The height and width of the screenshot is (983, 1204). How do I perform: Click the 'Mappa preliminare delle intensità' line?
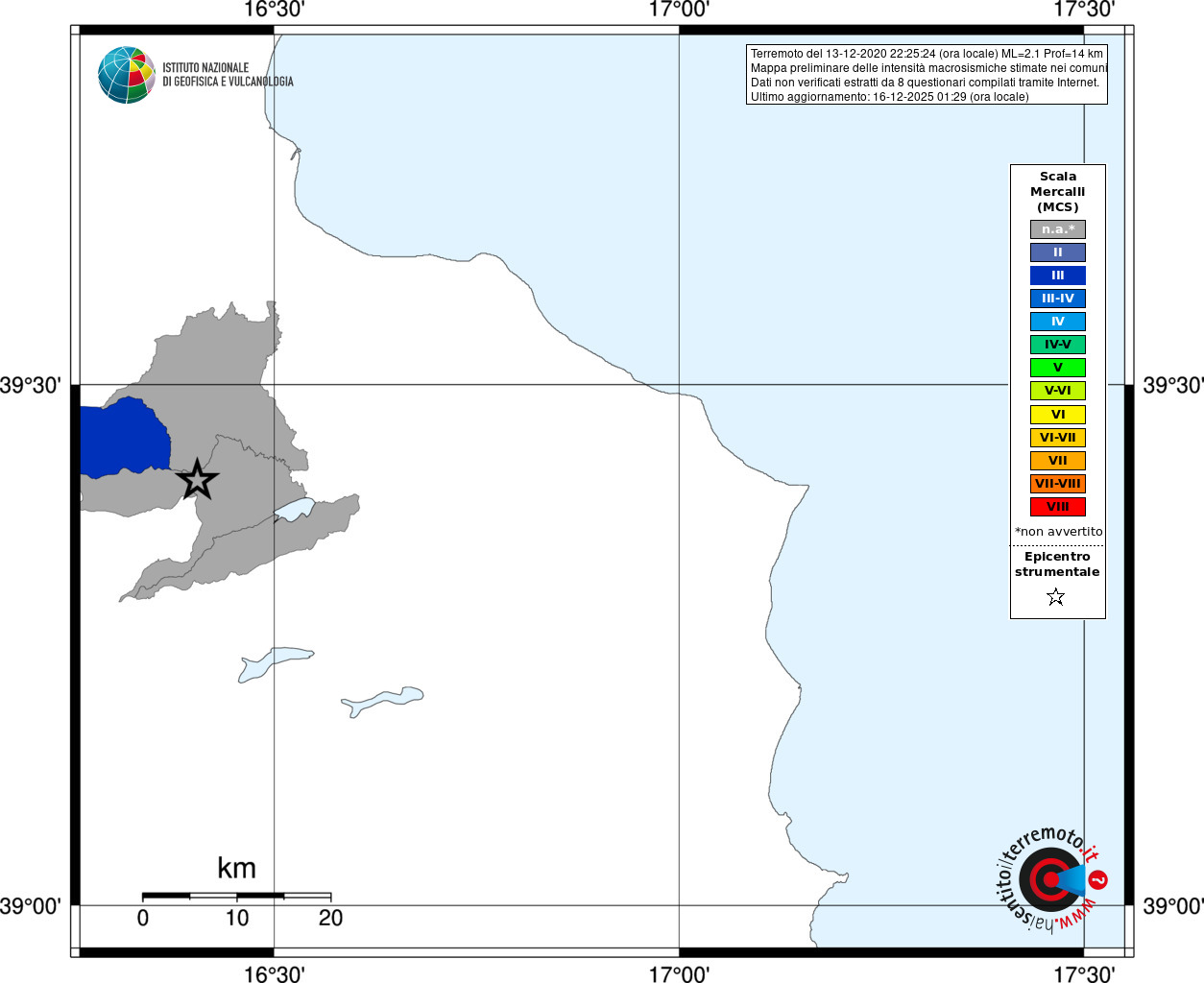pyautogui.click(x=928, y=68)
